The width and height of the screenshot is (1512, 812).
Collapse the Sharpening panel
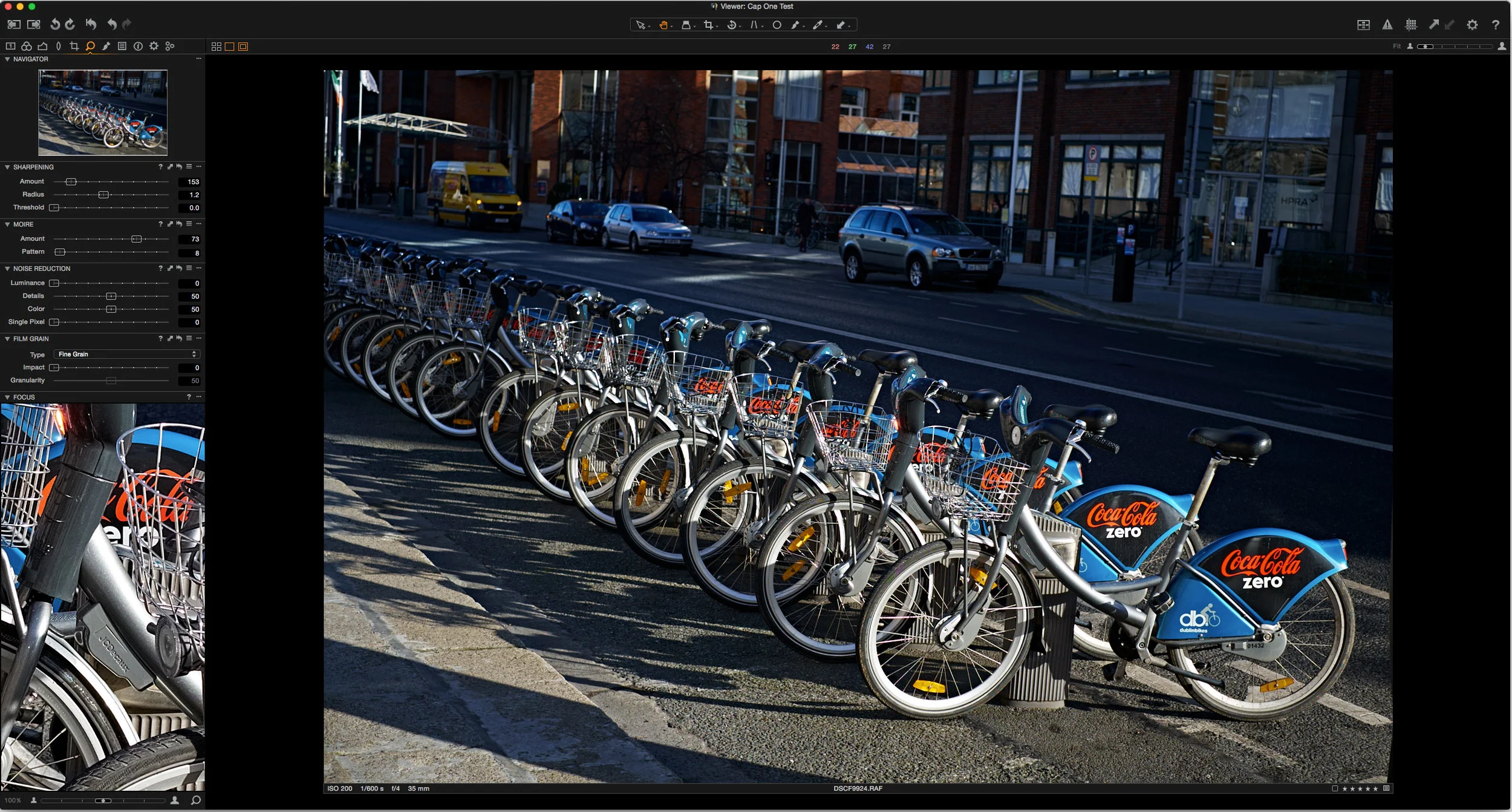[x=7, y=167]
